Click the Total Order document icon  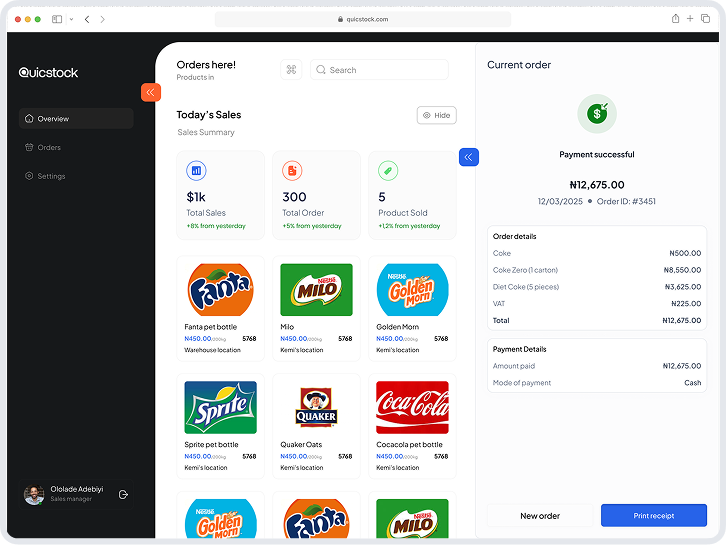pos(292,171)
